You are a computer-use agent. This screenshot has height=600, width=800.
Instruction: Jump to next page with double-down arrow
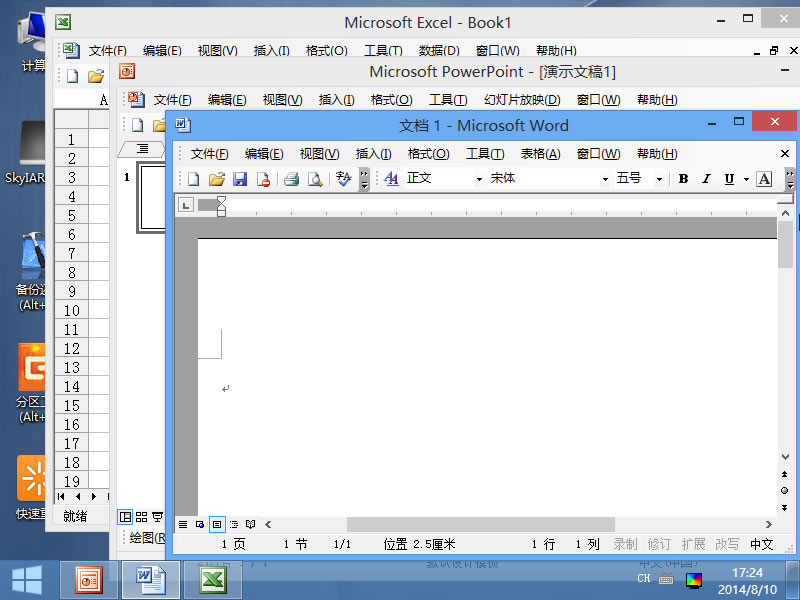pos(784,508)
